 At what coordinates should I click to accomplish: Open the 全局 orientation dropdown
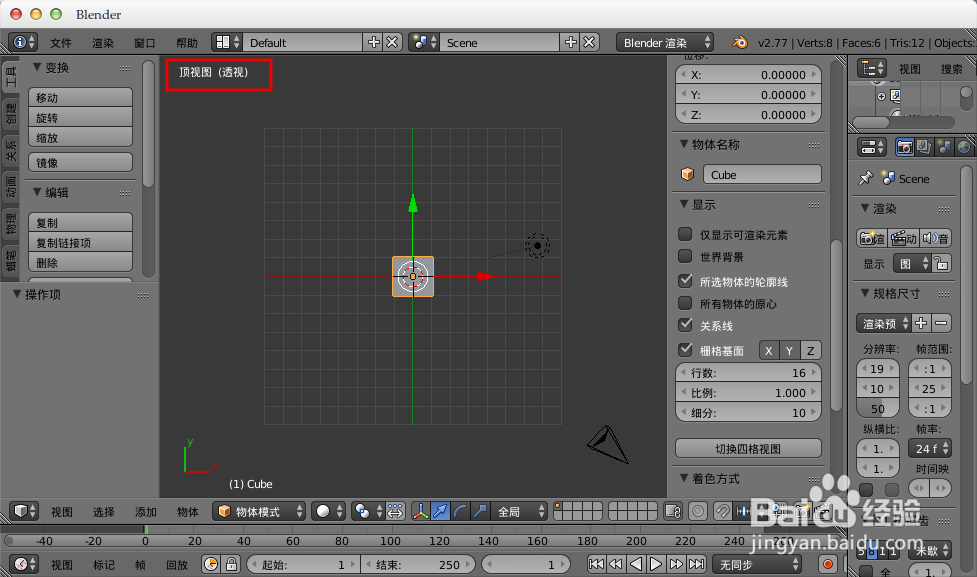click(x=518, y=512)
